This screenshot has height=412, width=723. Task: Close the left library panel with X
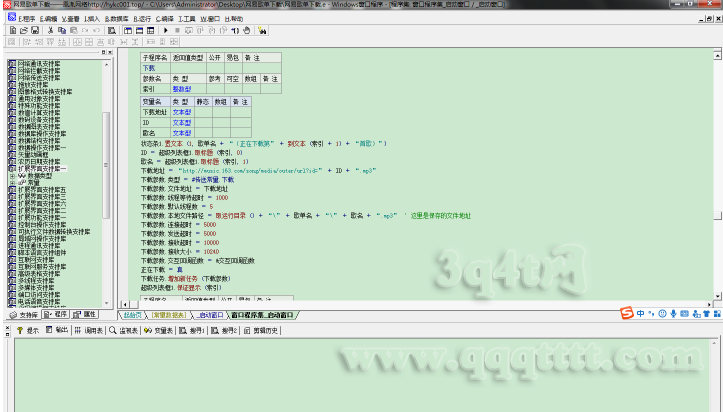coord(110,52)
